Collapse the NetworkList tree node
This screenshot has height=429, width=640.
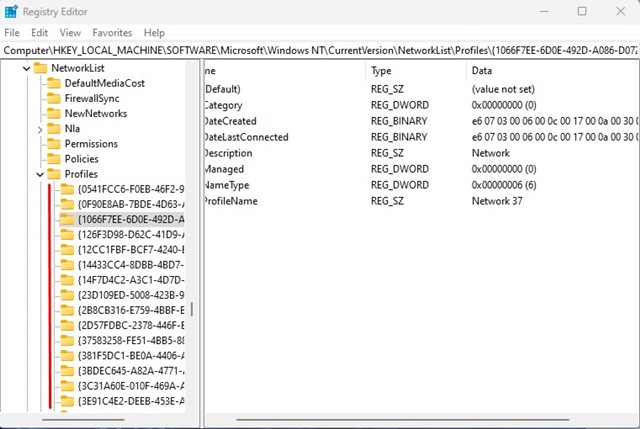coord(27,68)
